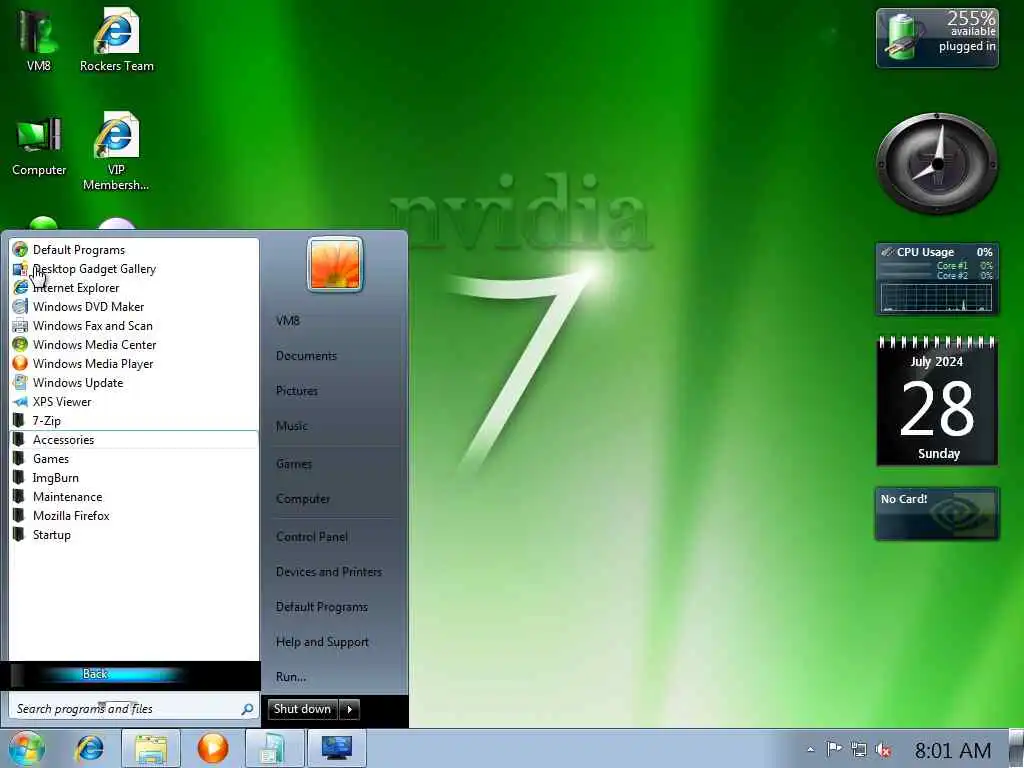Click the music document icon on taskbar

(274, 748)
